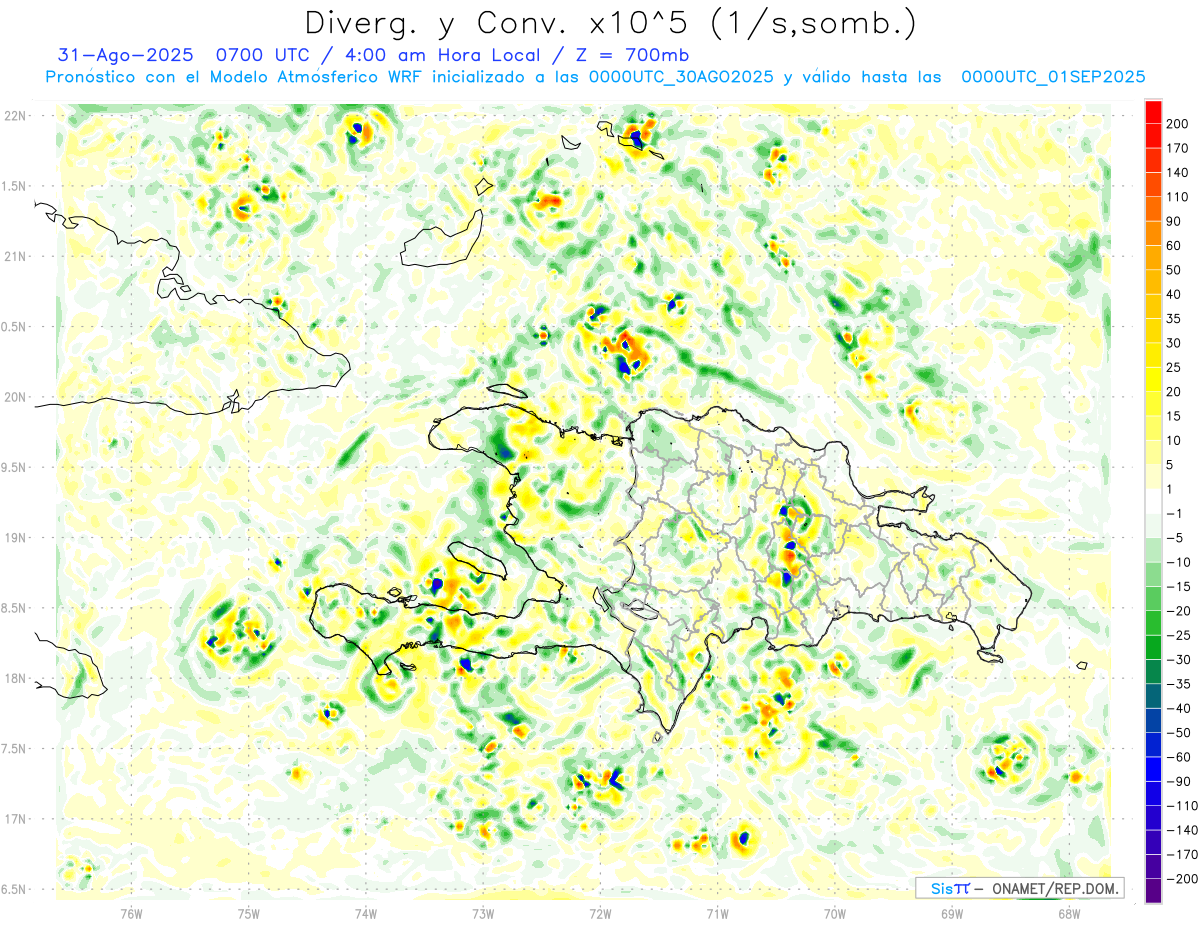The height and width of the screenshot is (927, 1200).
Task: Click the legend value '-90'
Action: pyautogui.click(x=1178, y=782)
